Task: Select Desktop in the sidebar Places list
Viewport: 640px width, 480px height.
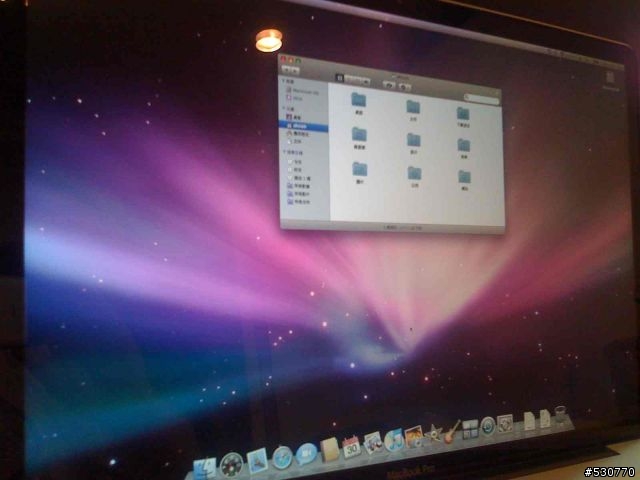Action: 294,117
